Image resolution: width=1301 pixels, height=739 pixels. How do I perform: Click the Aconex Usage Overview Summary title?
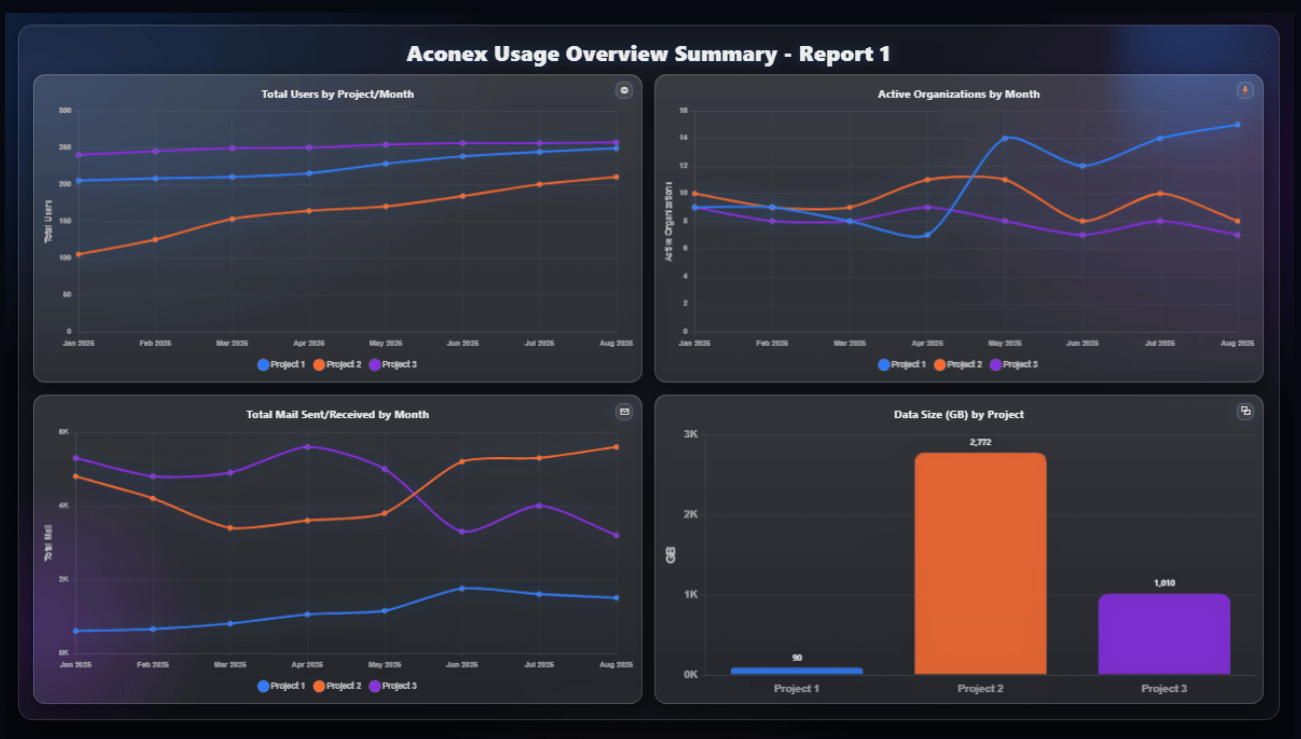click(x=648, y=54)
